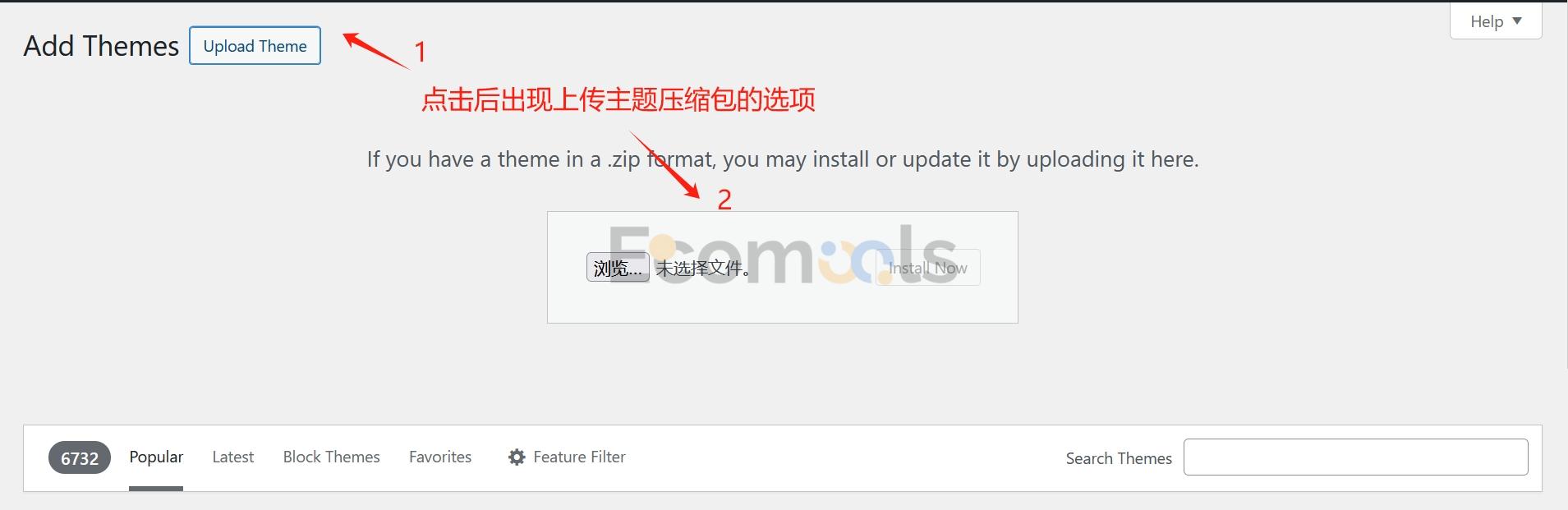Focus the Search Themes input field
The width and height of the screenshot is (1568, 510).
1355,457
